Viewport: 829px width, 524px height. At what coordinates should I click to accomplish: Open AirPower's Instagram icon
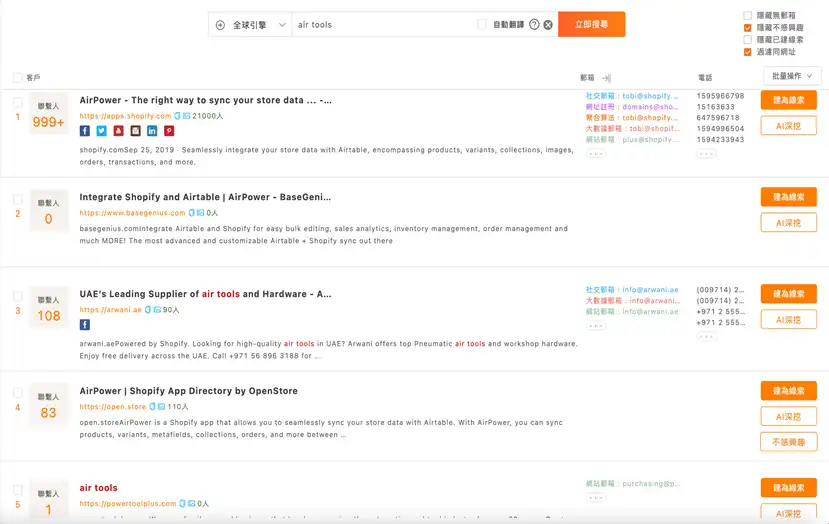(135, 131)
